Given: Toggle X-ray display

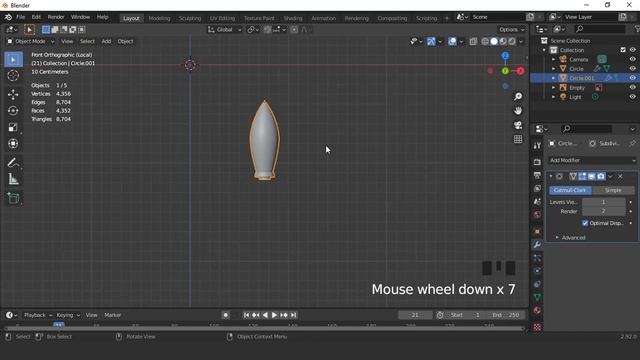Looking at the screenshot, I should (x=473, y=41).
